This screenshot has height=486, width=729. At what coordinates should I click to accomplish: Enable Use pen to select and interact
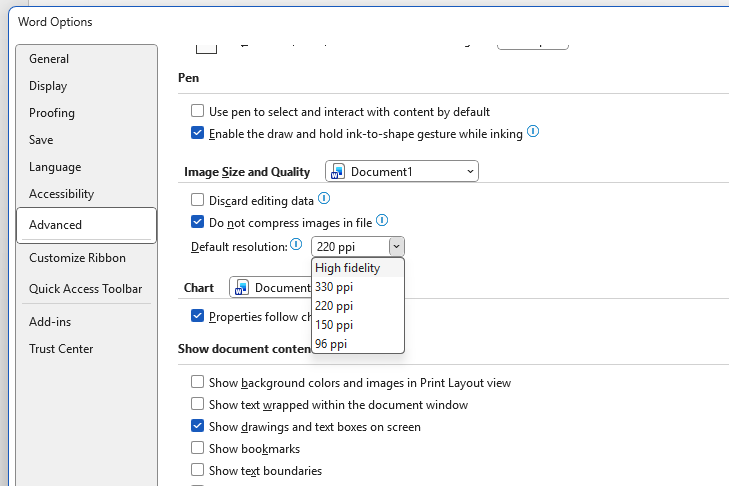click(x=198, y=112)
